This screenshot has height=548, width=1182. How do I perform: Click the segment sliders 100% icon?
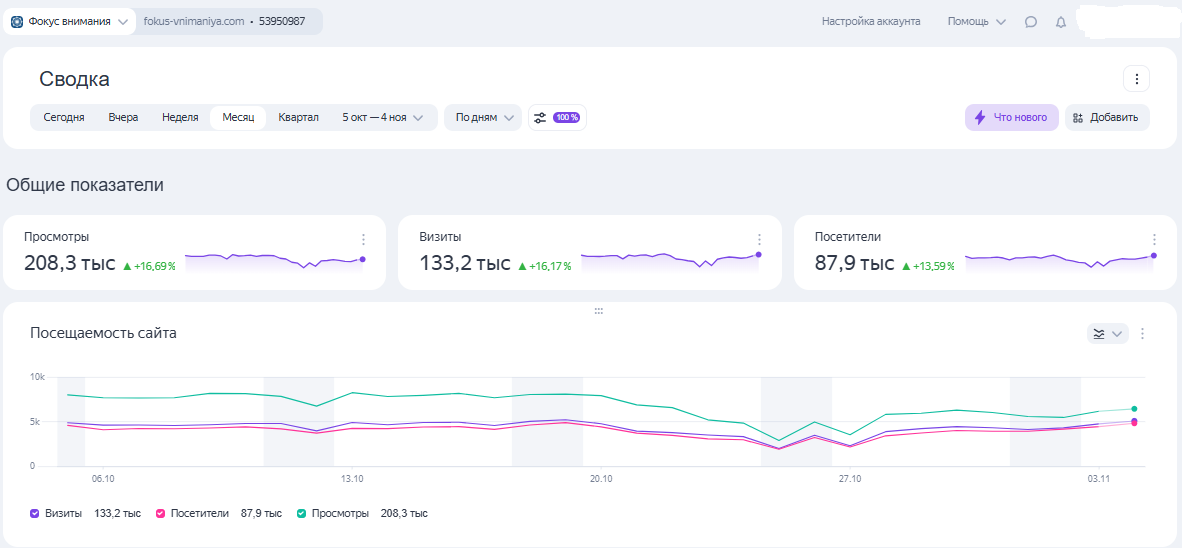coord(557,117)
